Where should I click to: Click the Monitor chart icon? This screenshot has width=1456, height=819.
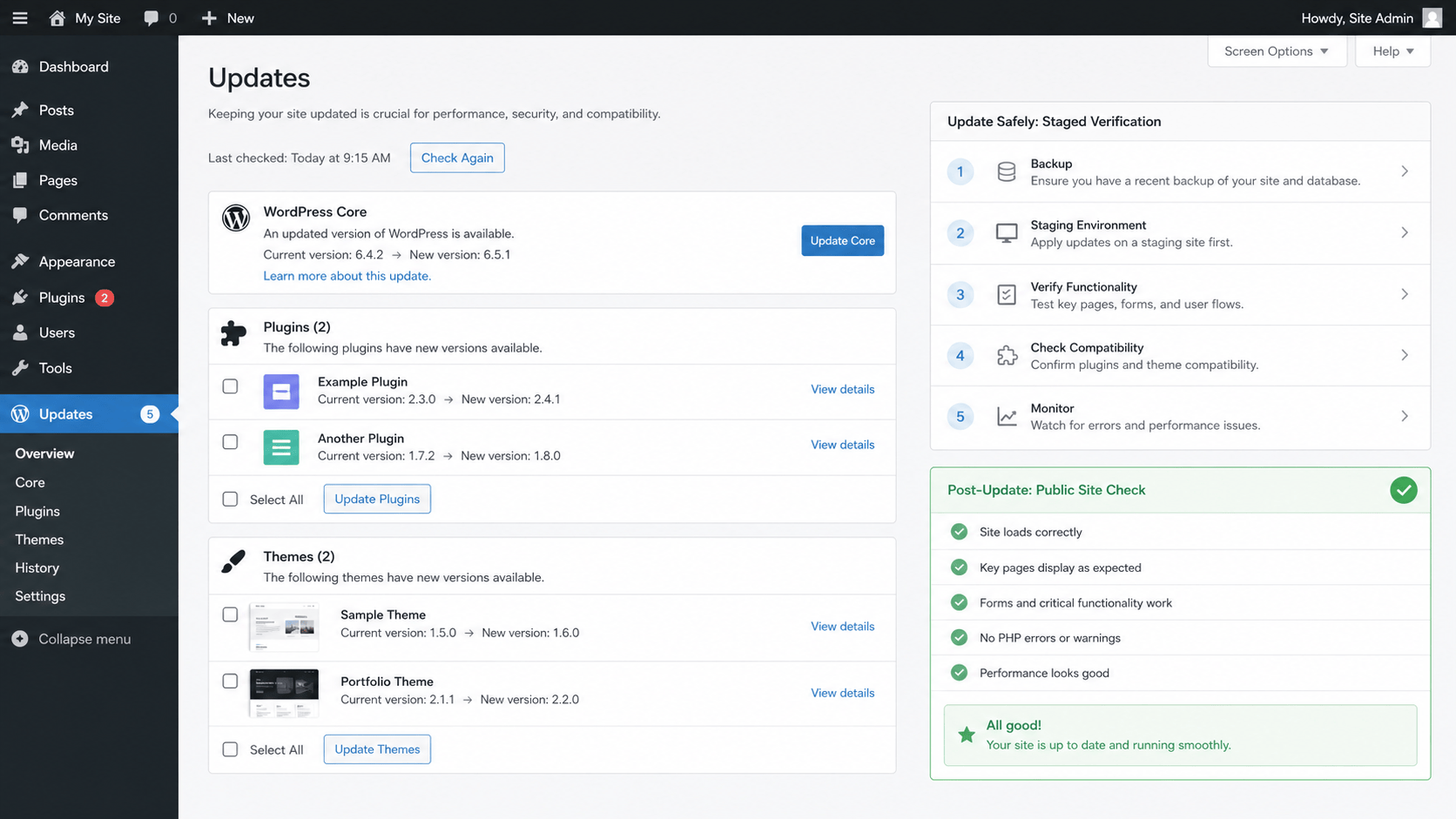coord(1007,417)
